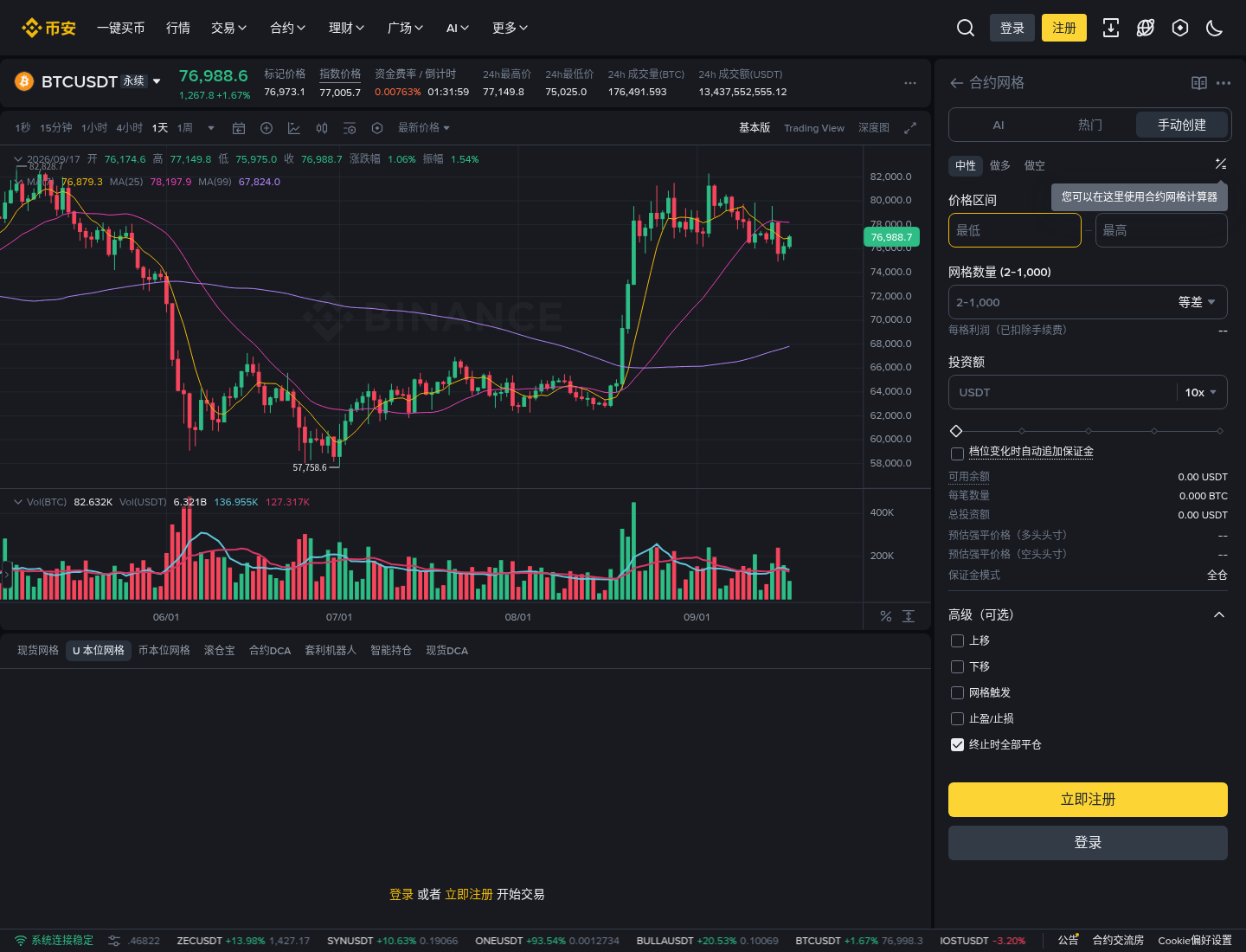
Task: Click the investment slider diamond handle
Action: click(x=956, y=431)
